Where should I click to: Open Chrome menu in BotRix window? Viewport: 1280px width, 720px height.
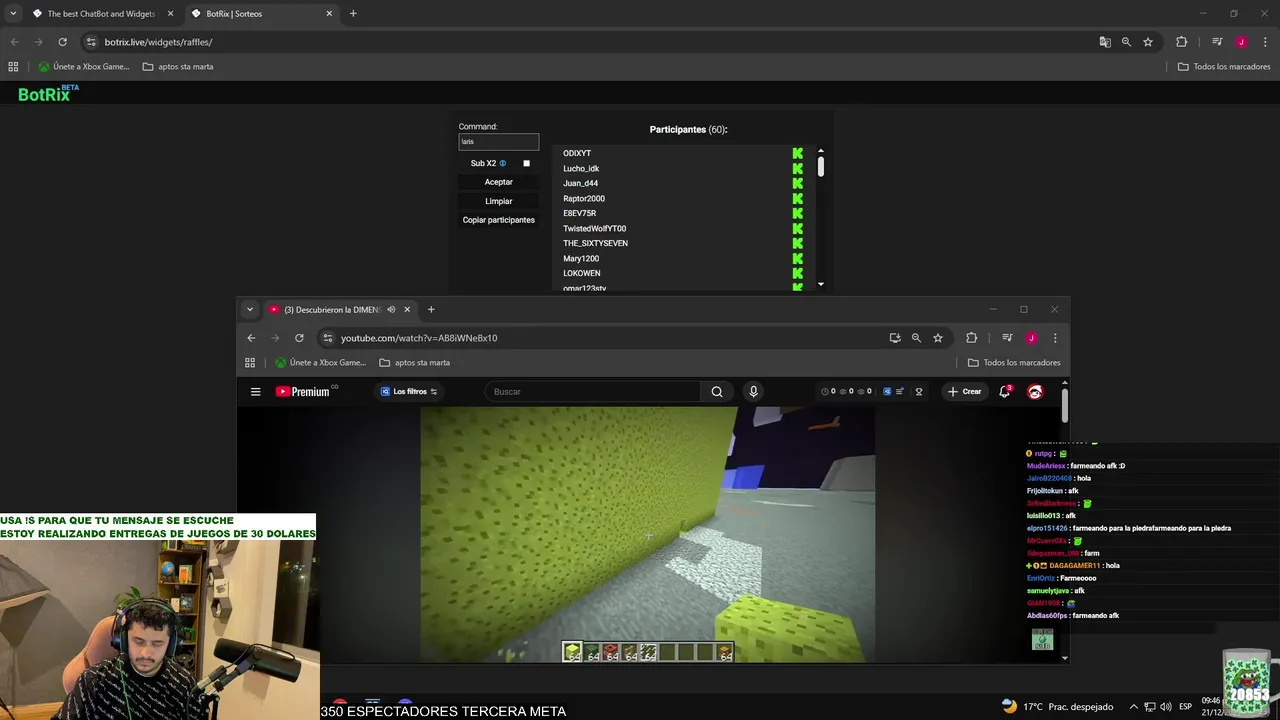point(1266,42)
